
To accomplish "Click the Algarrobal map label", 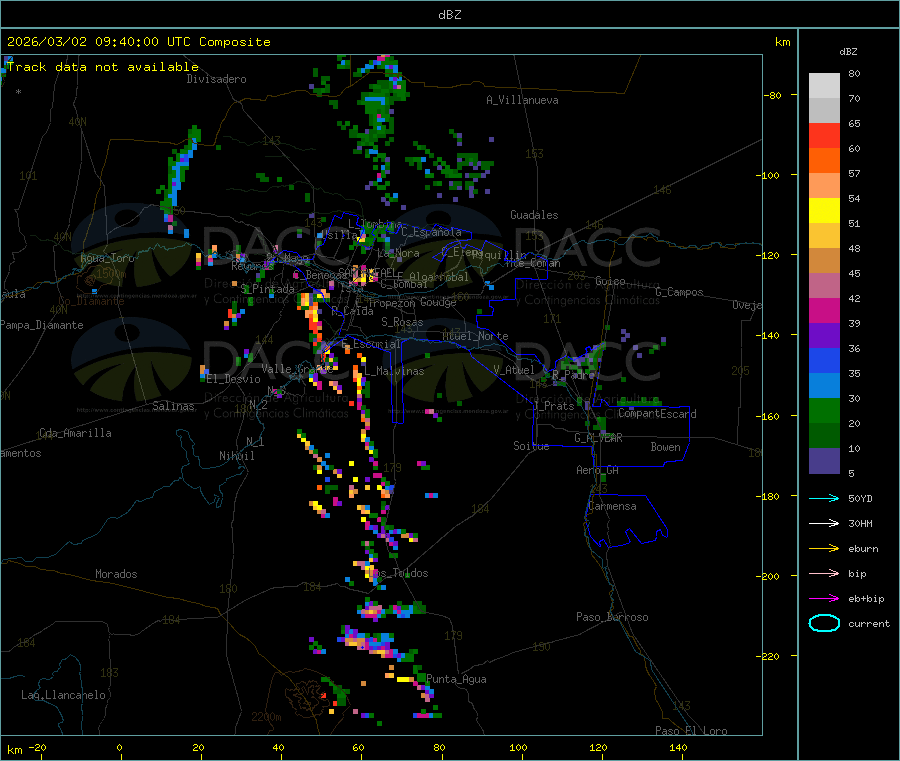I will tap(439, 277).
